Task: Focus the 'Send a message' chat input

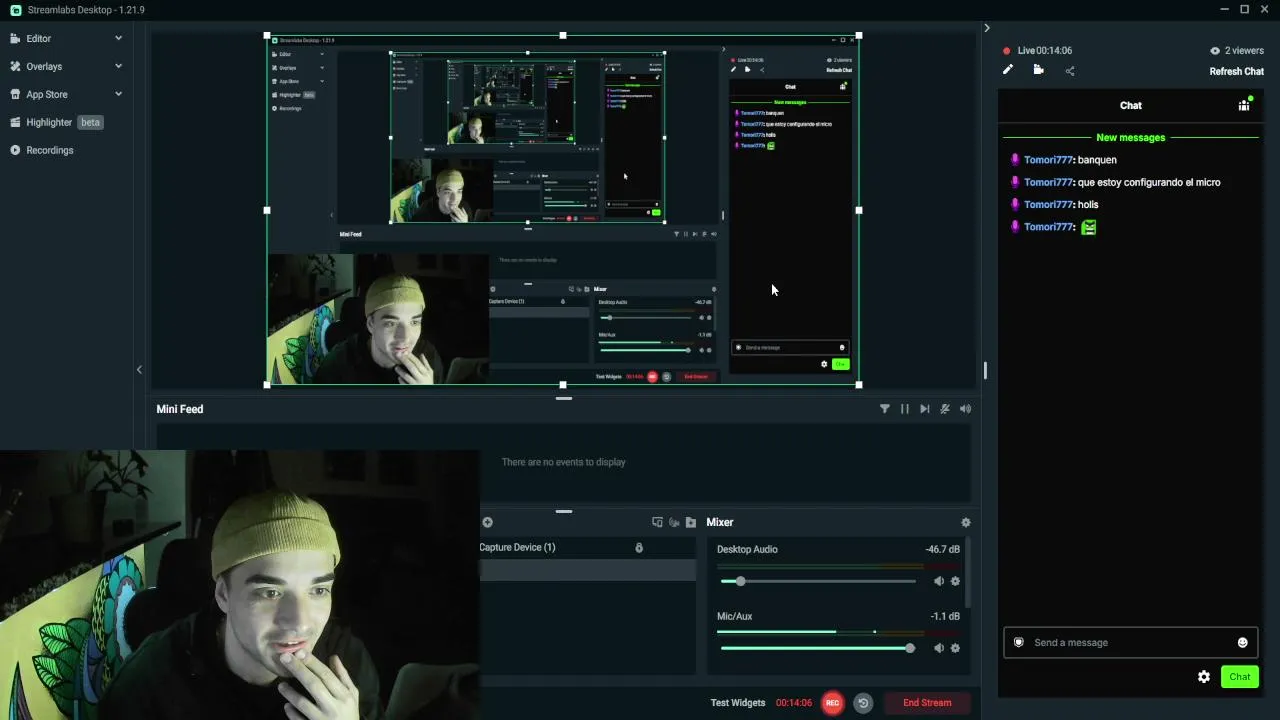Action: point(1130,643)
